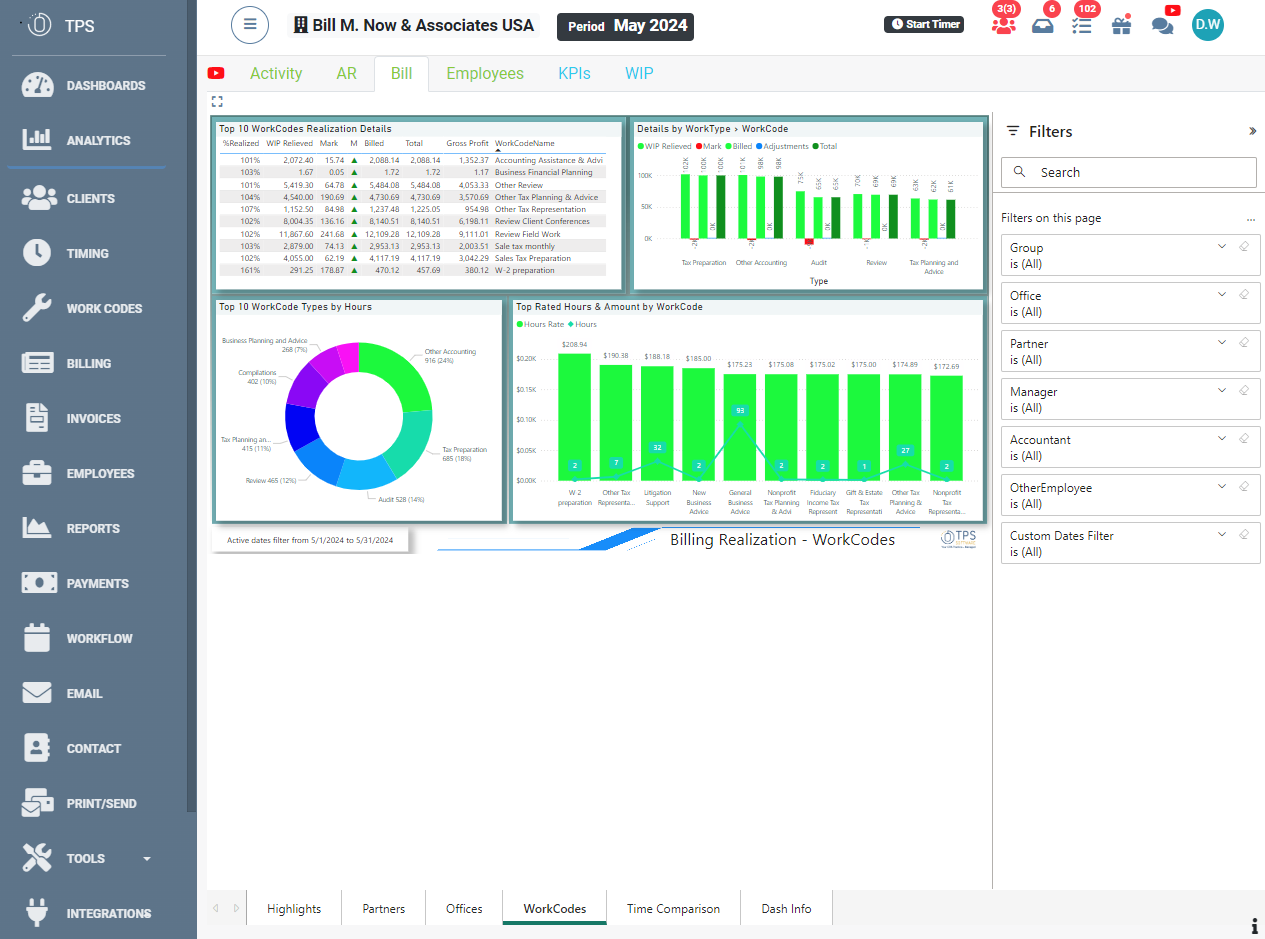Open the task list with 102 badge

tap(1082, 25)
